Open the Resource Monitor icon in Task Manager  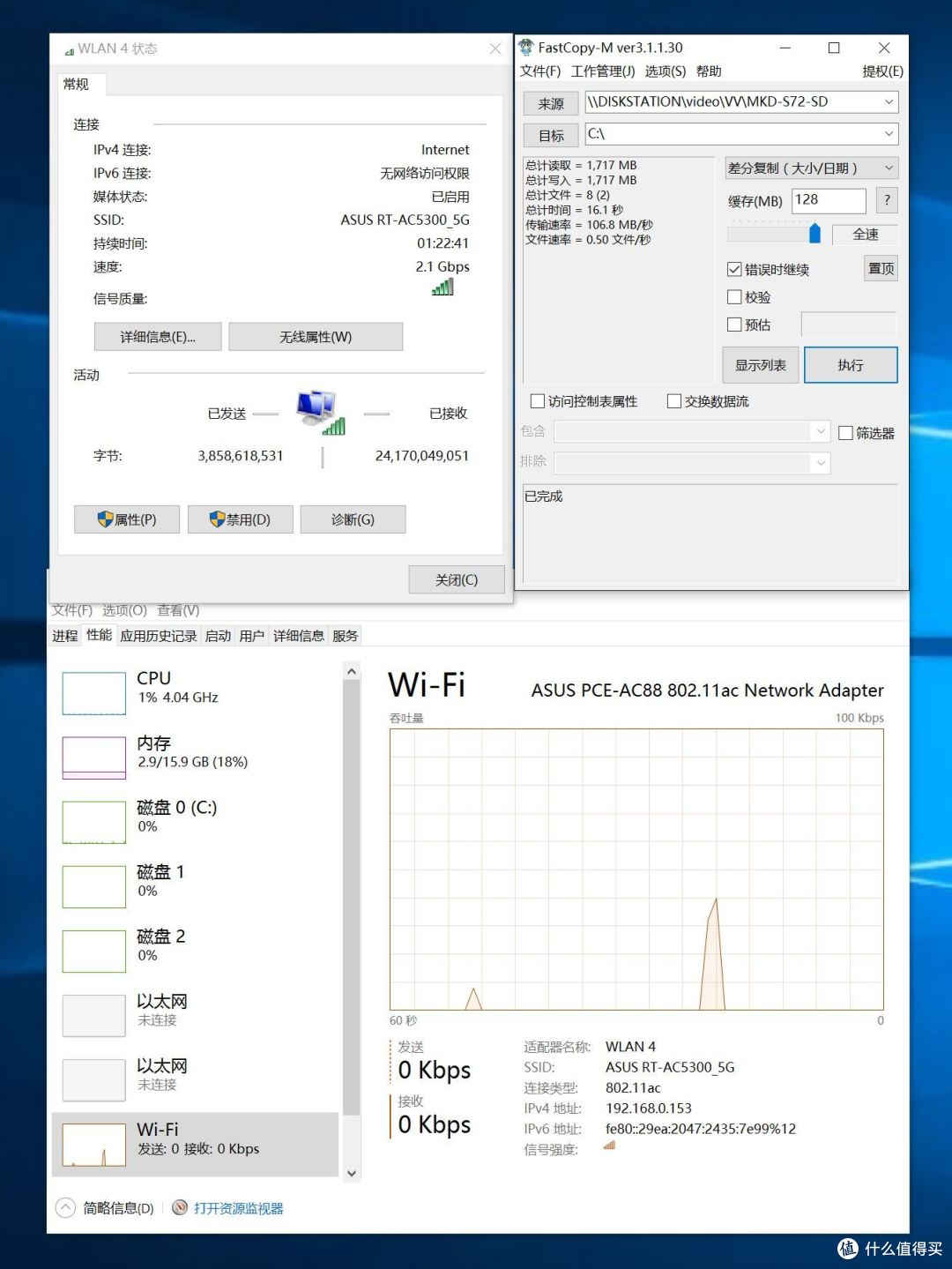click(180, 1207)
